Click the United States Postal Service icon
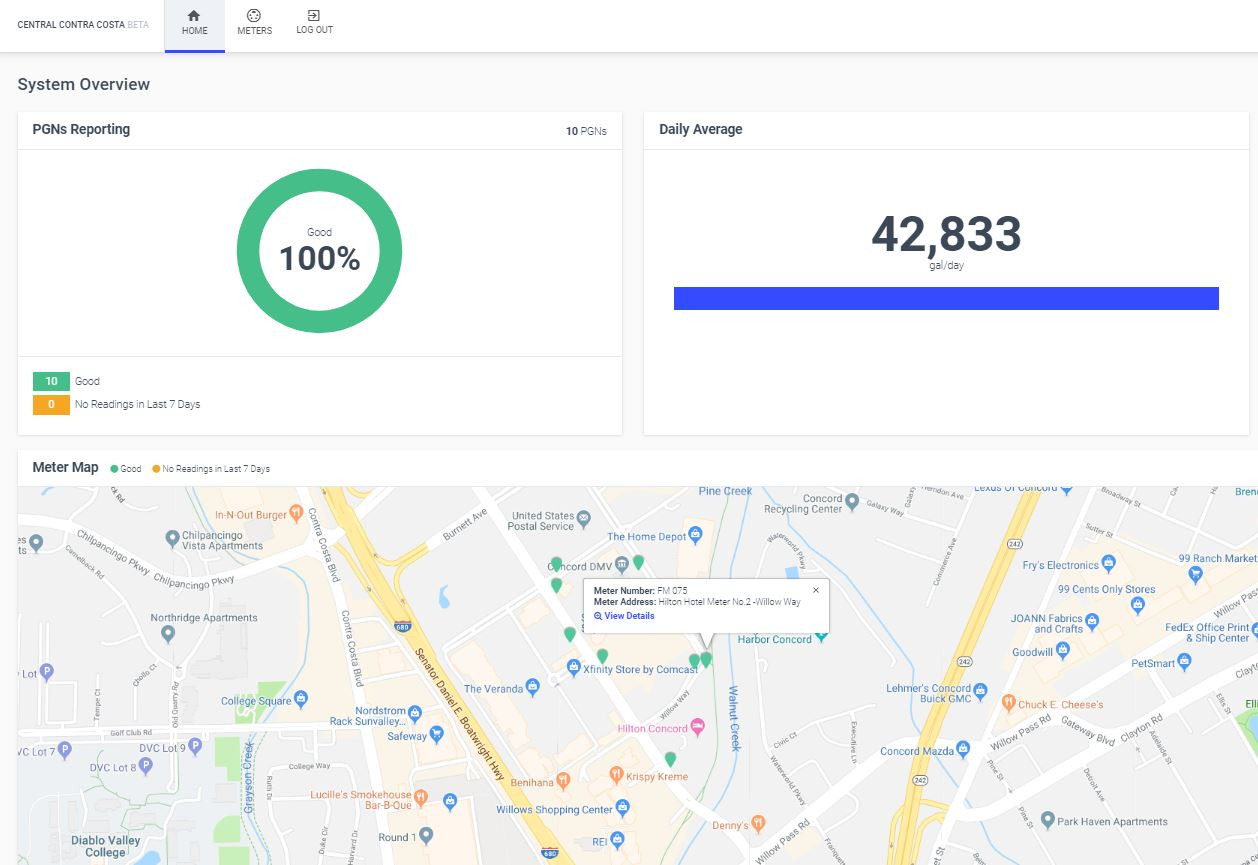Image resolution: width=1258 pixels, height=865 pixels. [584, 517]
